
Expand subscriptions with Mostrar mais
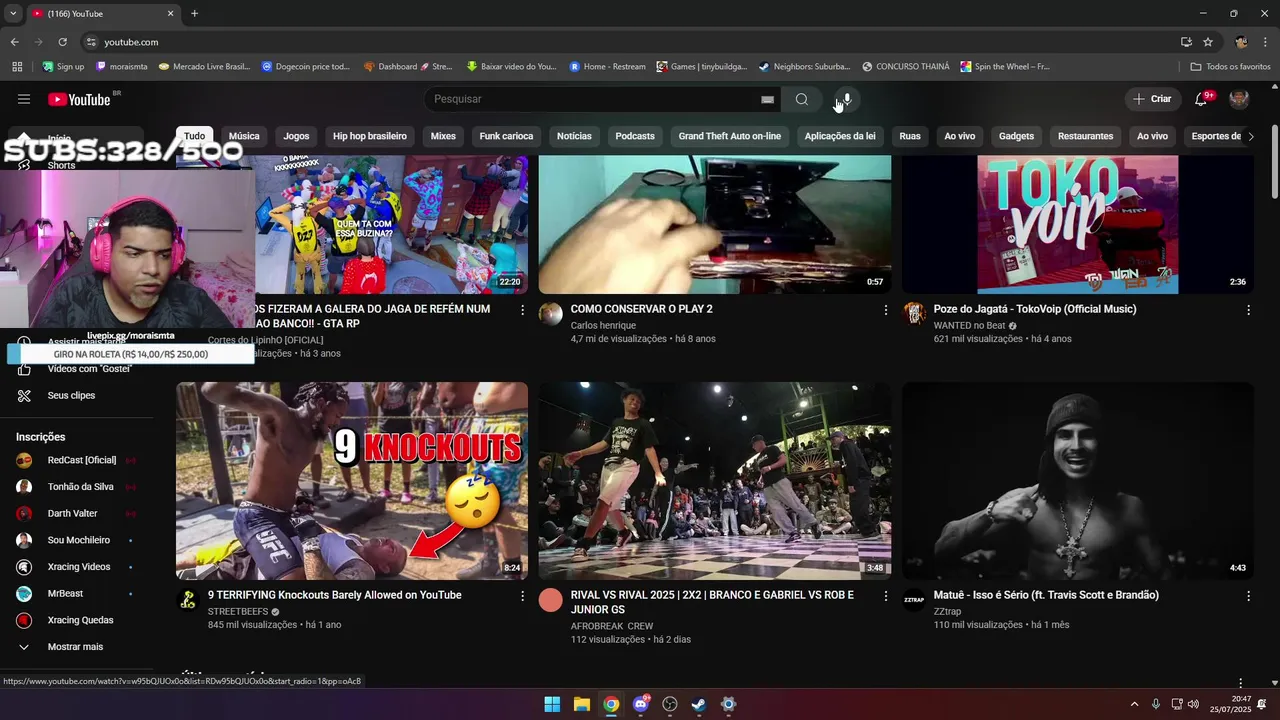point(76,647)
